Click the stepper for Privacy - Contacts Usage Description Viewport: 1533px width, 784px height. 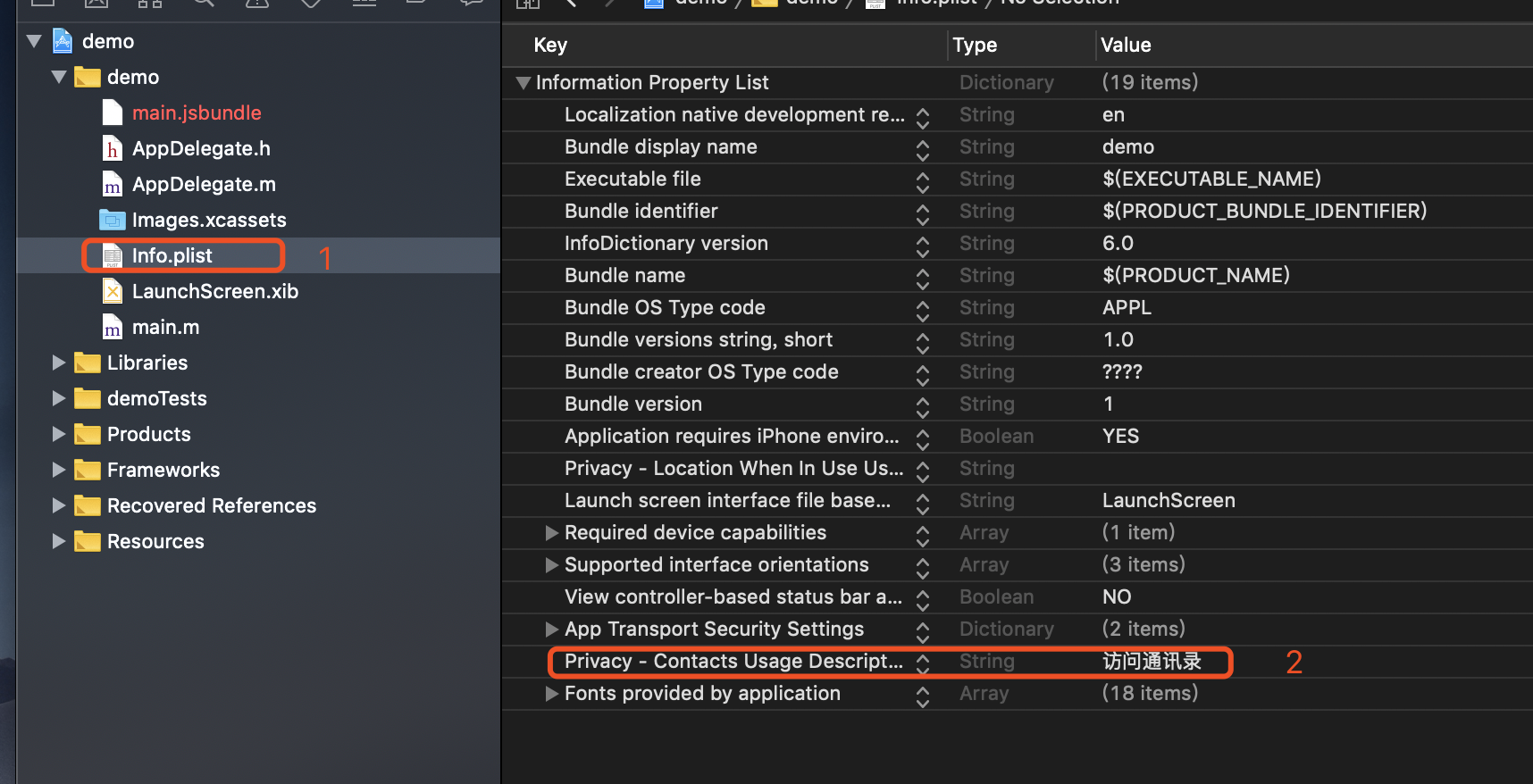point(923,663)
